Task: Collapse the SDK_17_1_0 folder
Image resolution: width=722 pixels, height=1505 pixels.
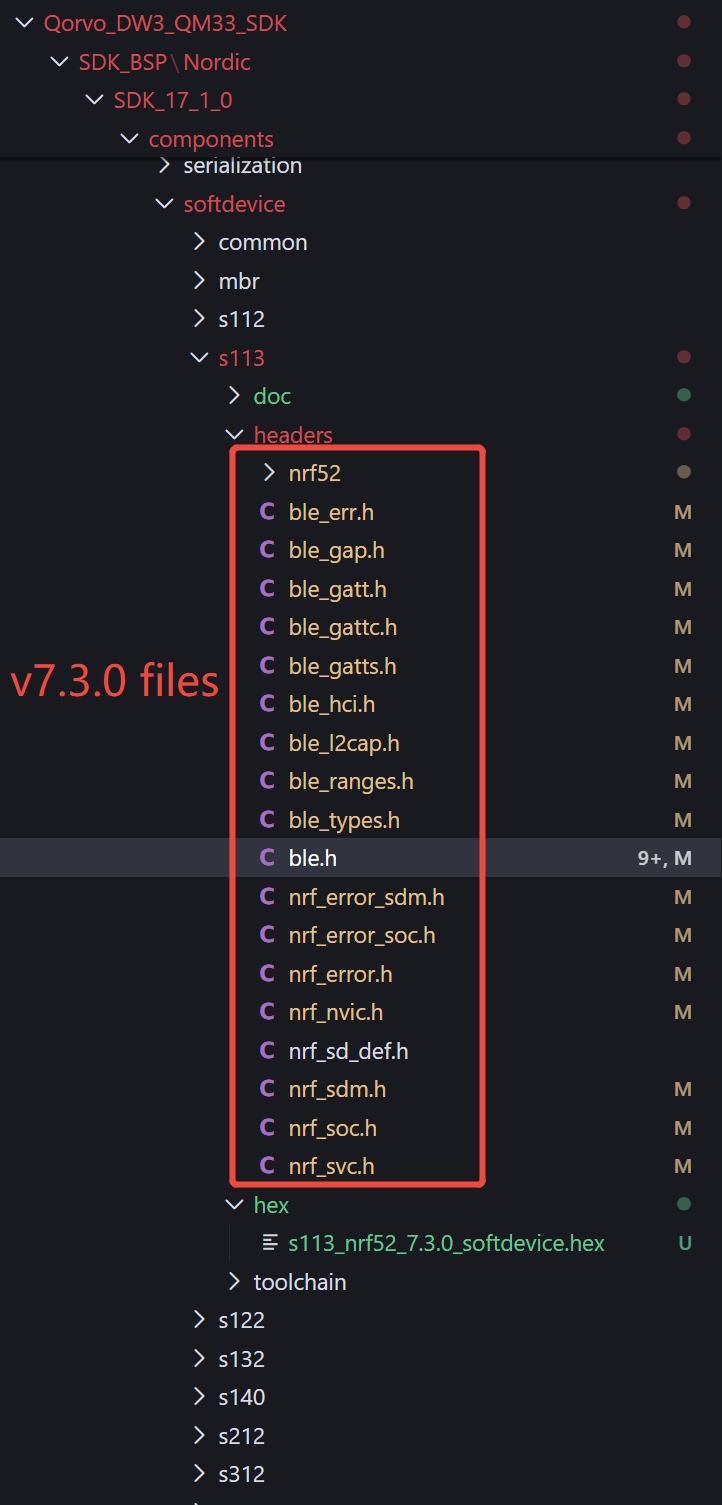Action: coord(94,100)
